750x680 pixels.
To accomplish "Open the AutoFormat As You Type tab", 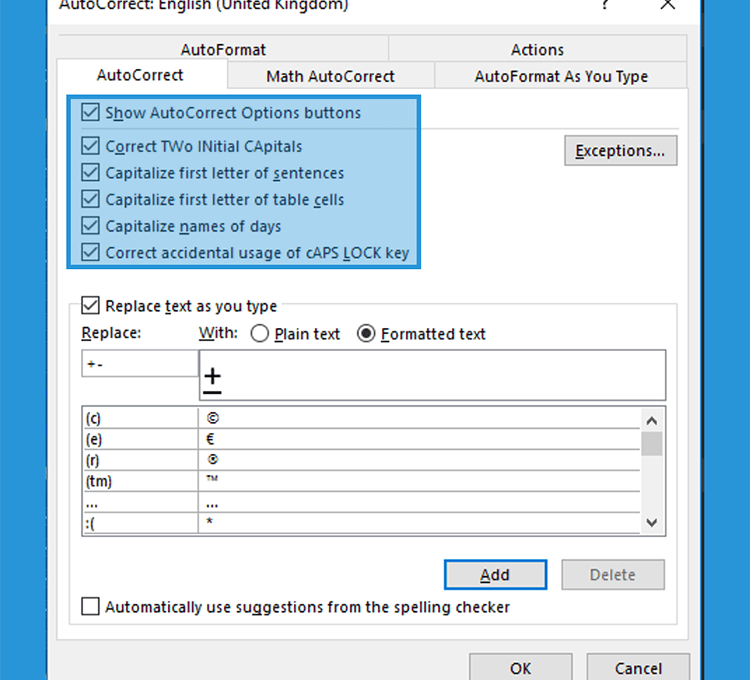I will click(561, 76).
